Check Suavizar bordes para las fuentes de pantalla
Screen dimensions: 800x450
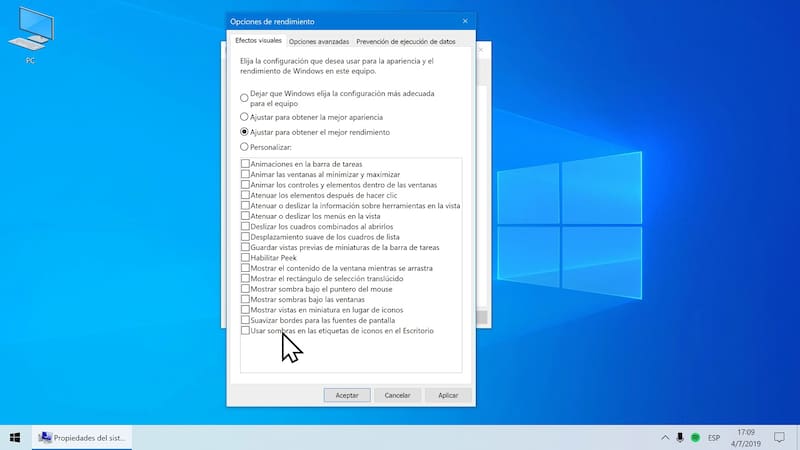(245, 320)
